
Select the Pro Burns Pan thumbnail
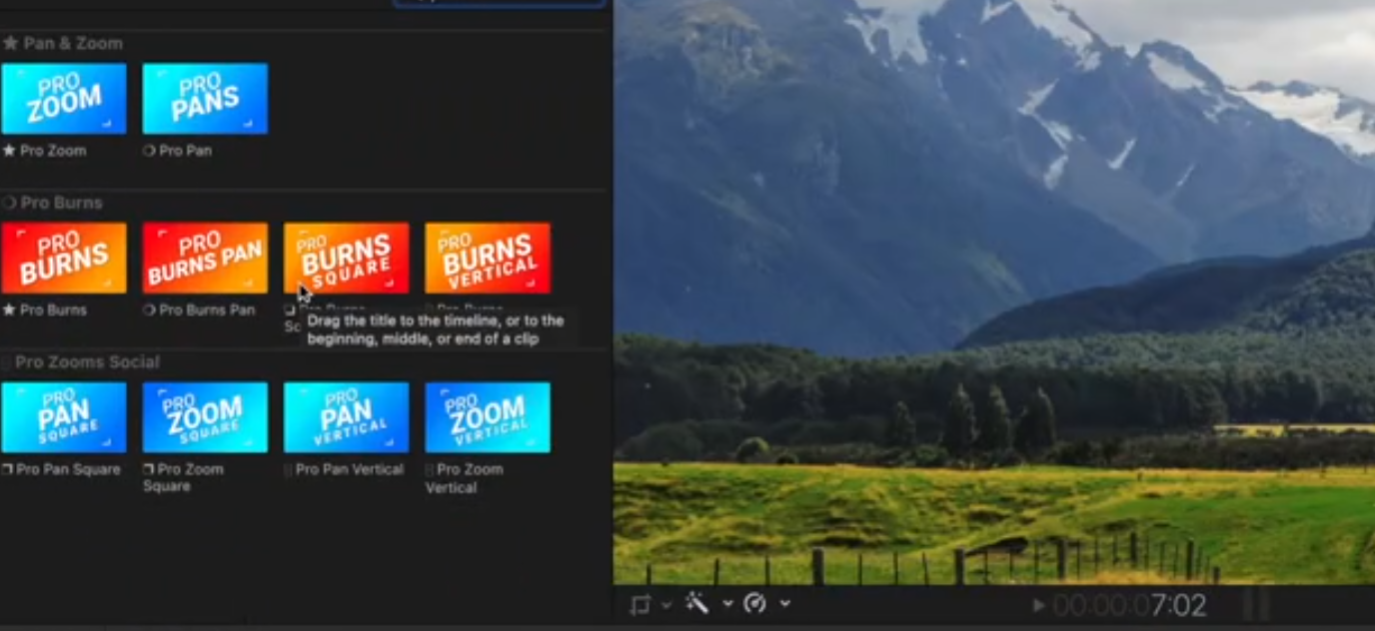205,258
